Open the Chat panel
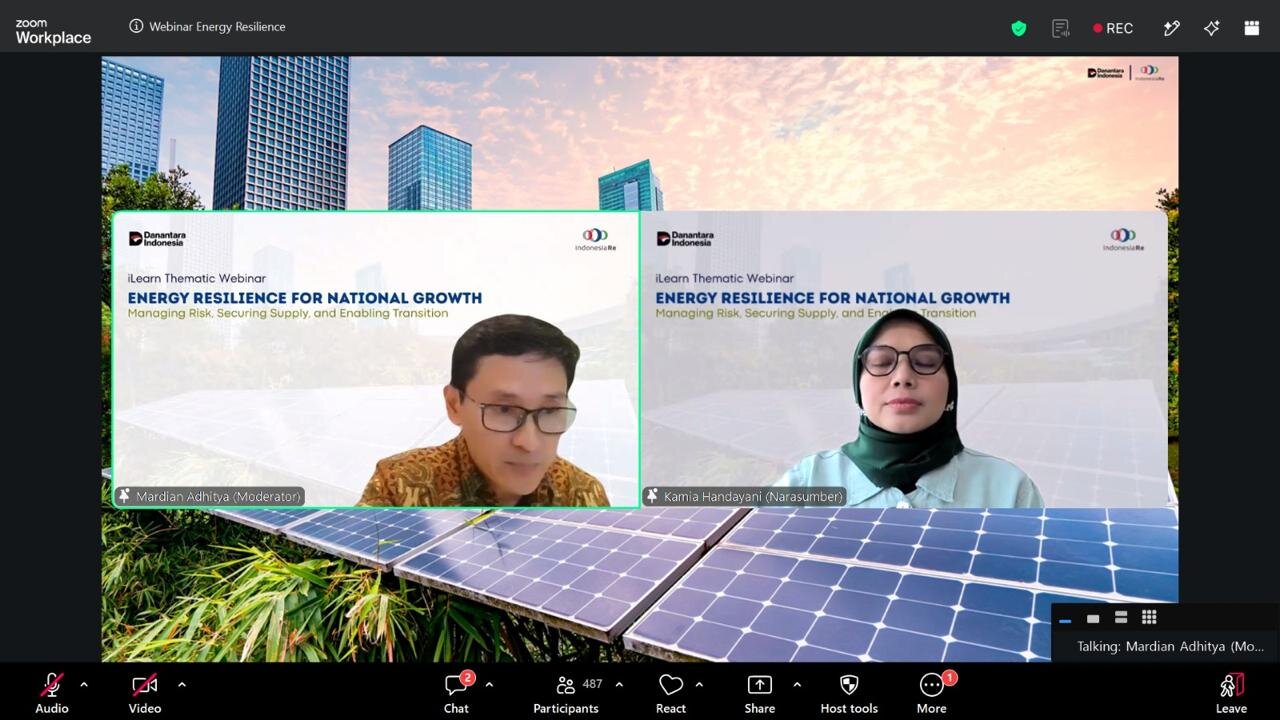The width and height of the screenshot is (1280, 720). coord(457,692)
